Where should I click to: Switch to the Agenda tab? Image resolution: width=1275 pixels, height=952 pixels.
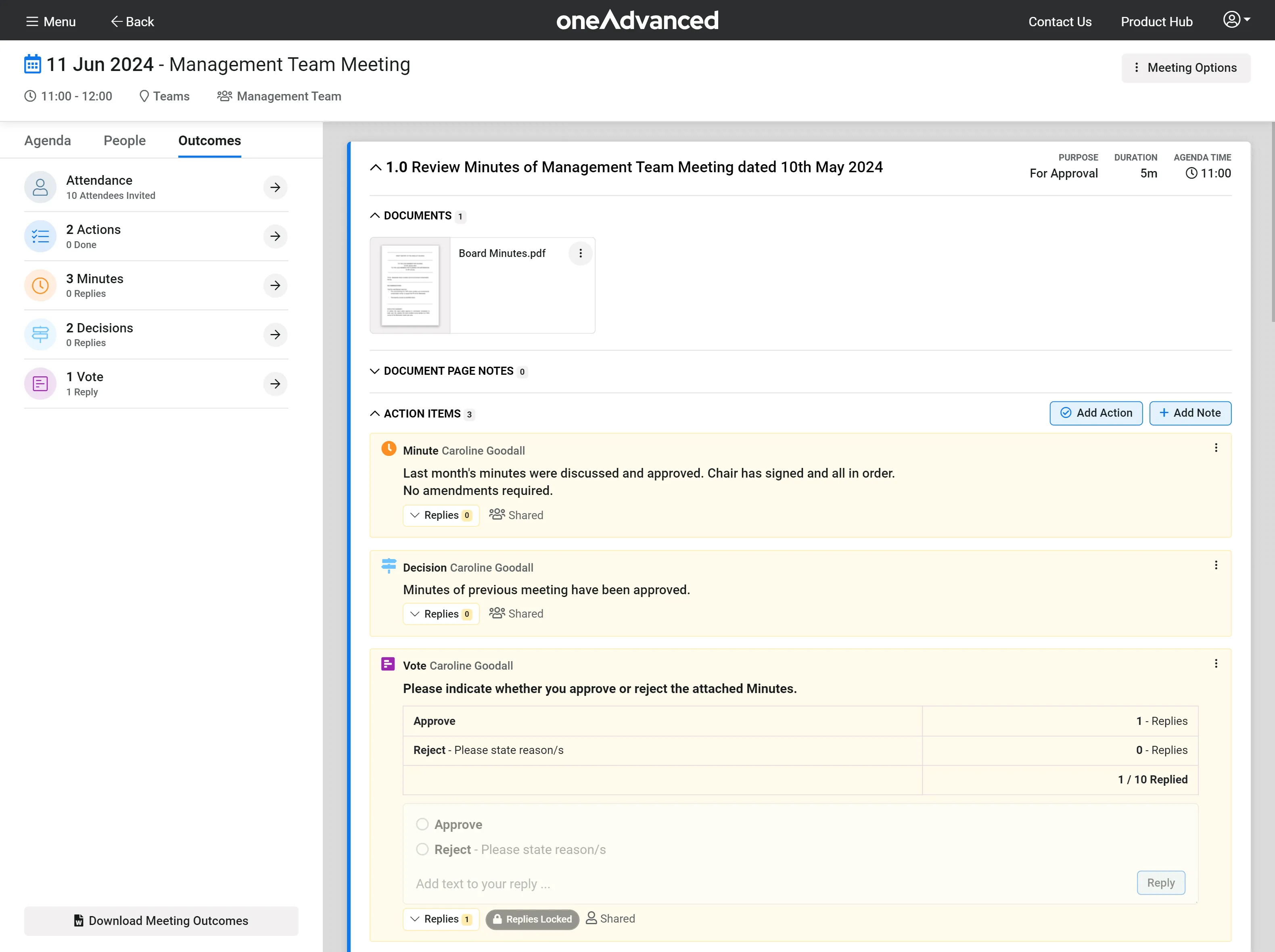47,141
